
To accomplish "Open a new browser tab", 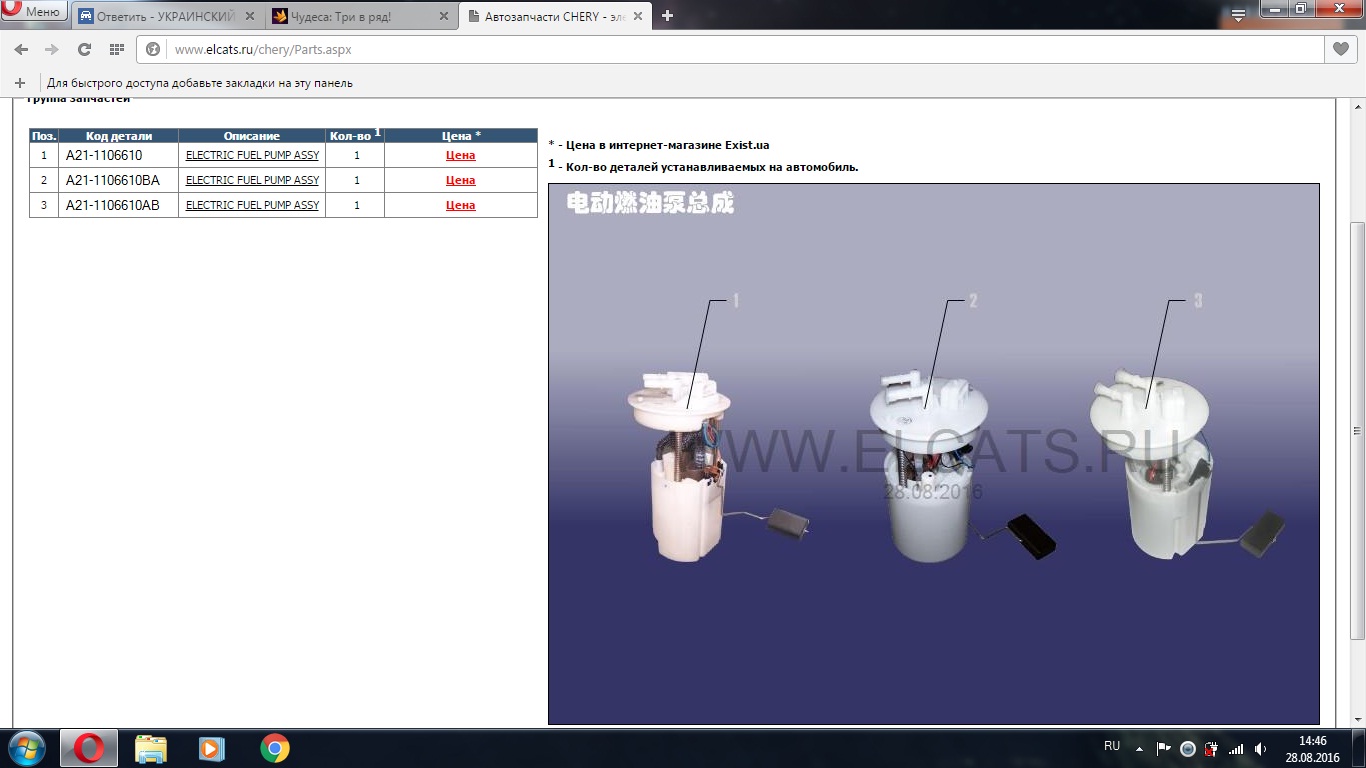I will tap(667, 15).
